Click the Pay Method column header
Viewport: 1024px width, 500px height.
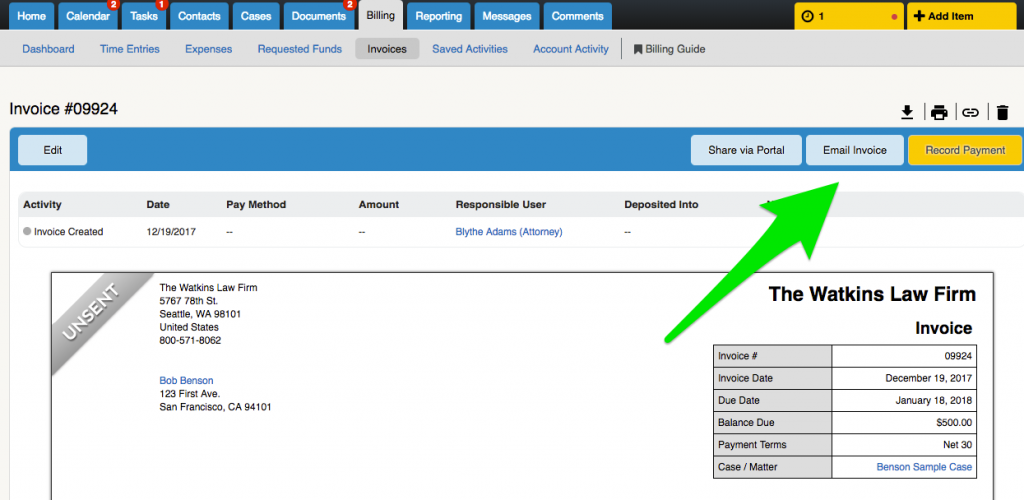(256, 205)
